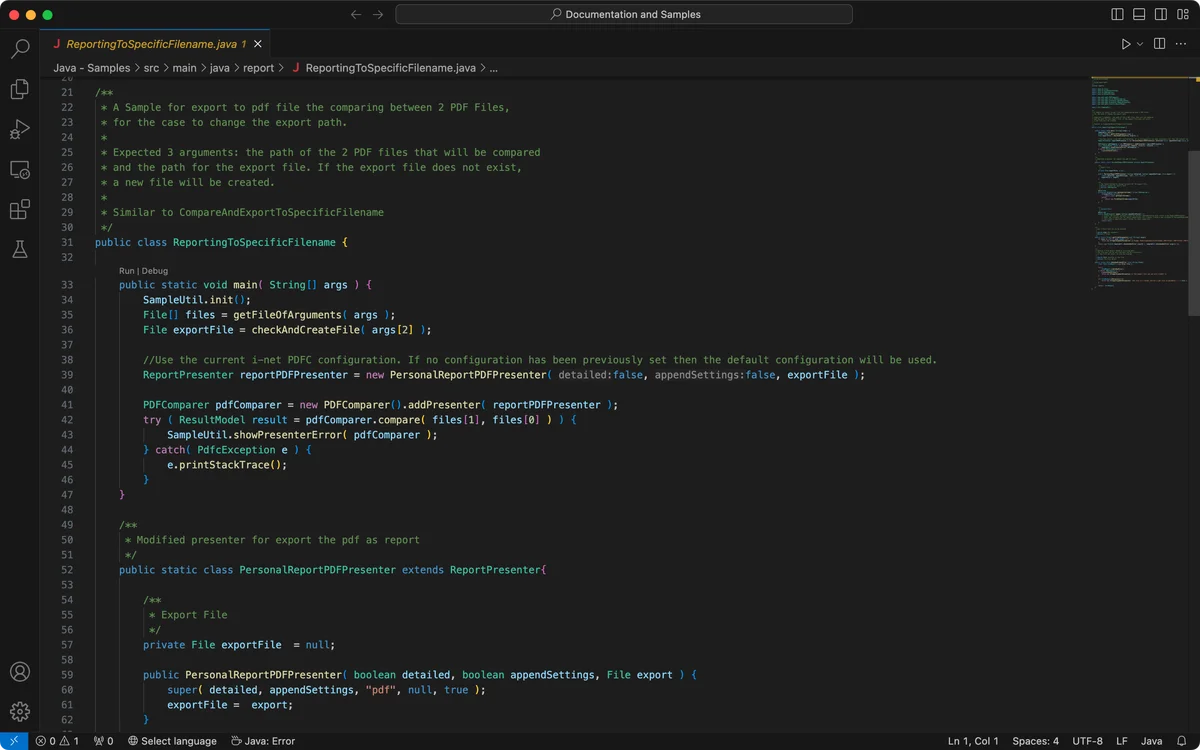
Task: Click the 'report' breadcrumb folder
Action: pyautogui.click(x=258, y=68)
